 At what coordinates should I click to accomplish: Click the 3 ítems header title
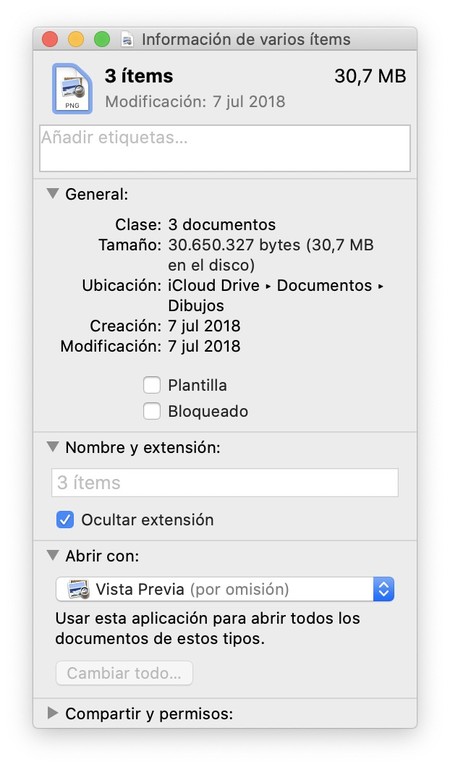click(x=139, y=76)
